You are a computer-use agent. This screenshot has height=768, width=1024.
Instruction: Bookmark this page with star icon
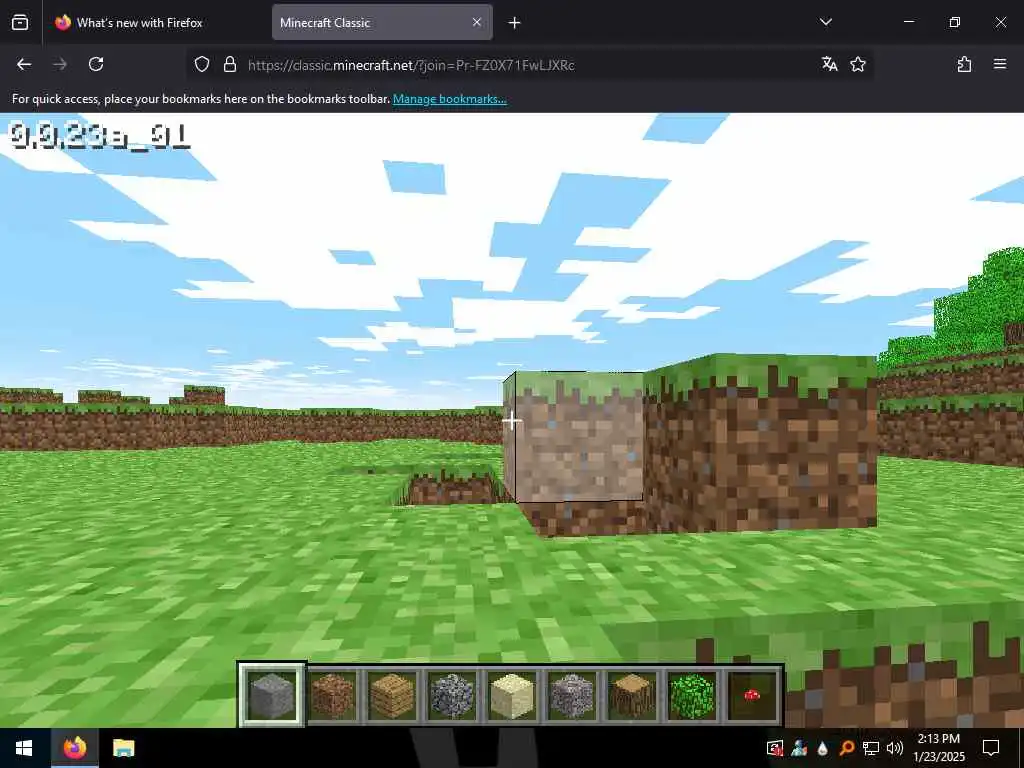coord(858,64)
